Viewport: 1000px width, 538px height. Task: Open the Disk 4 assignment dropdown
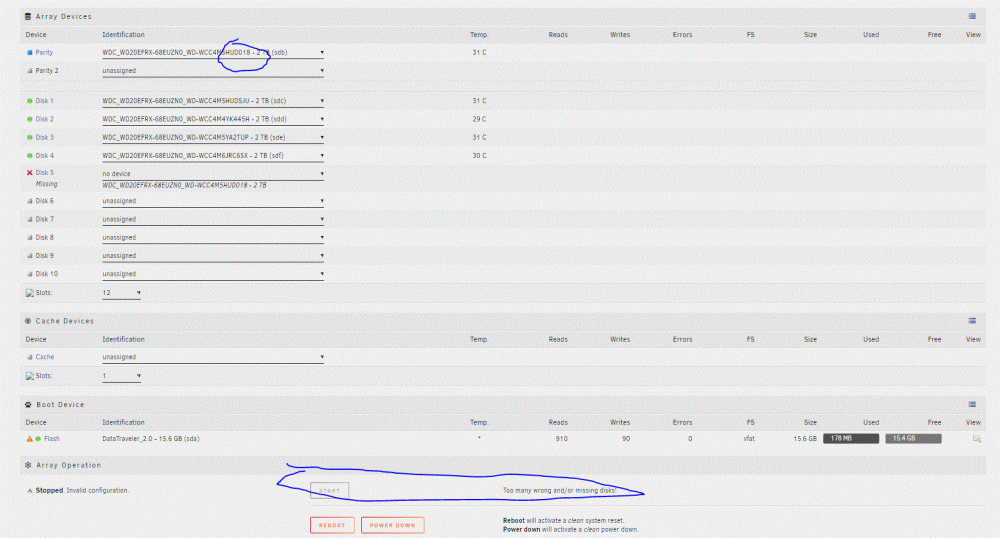(213, 156)
